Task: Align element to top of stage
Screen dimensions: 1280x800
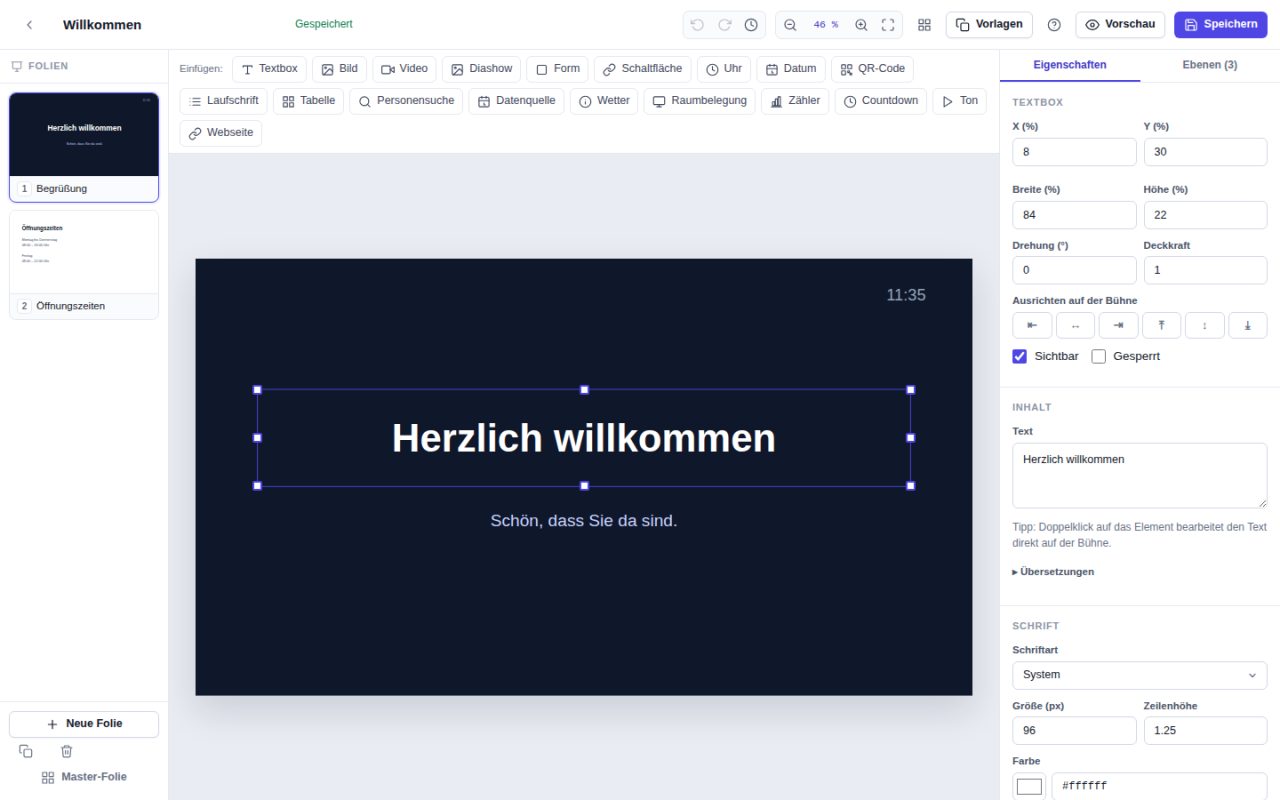Action: 1161,325
